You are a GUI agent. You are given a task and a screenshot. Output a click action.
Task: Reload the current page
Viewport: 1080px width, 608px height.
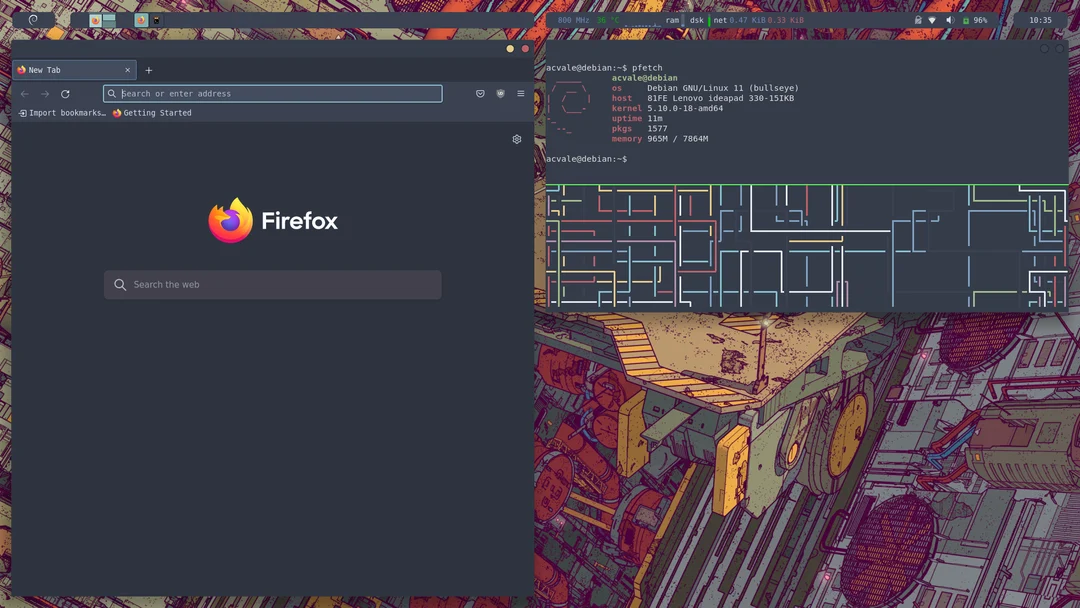(x=65, y=93)
